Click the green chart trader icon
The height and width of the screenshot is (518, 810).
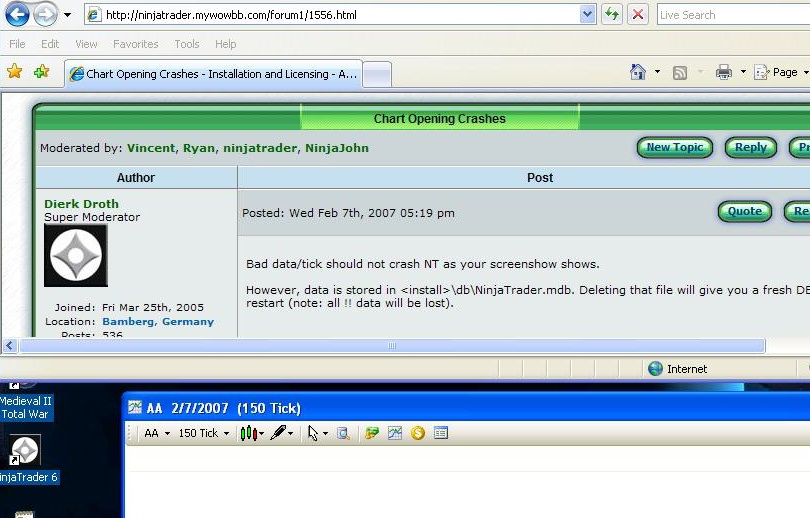(x=372, y=433)
